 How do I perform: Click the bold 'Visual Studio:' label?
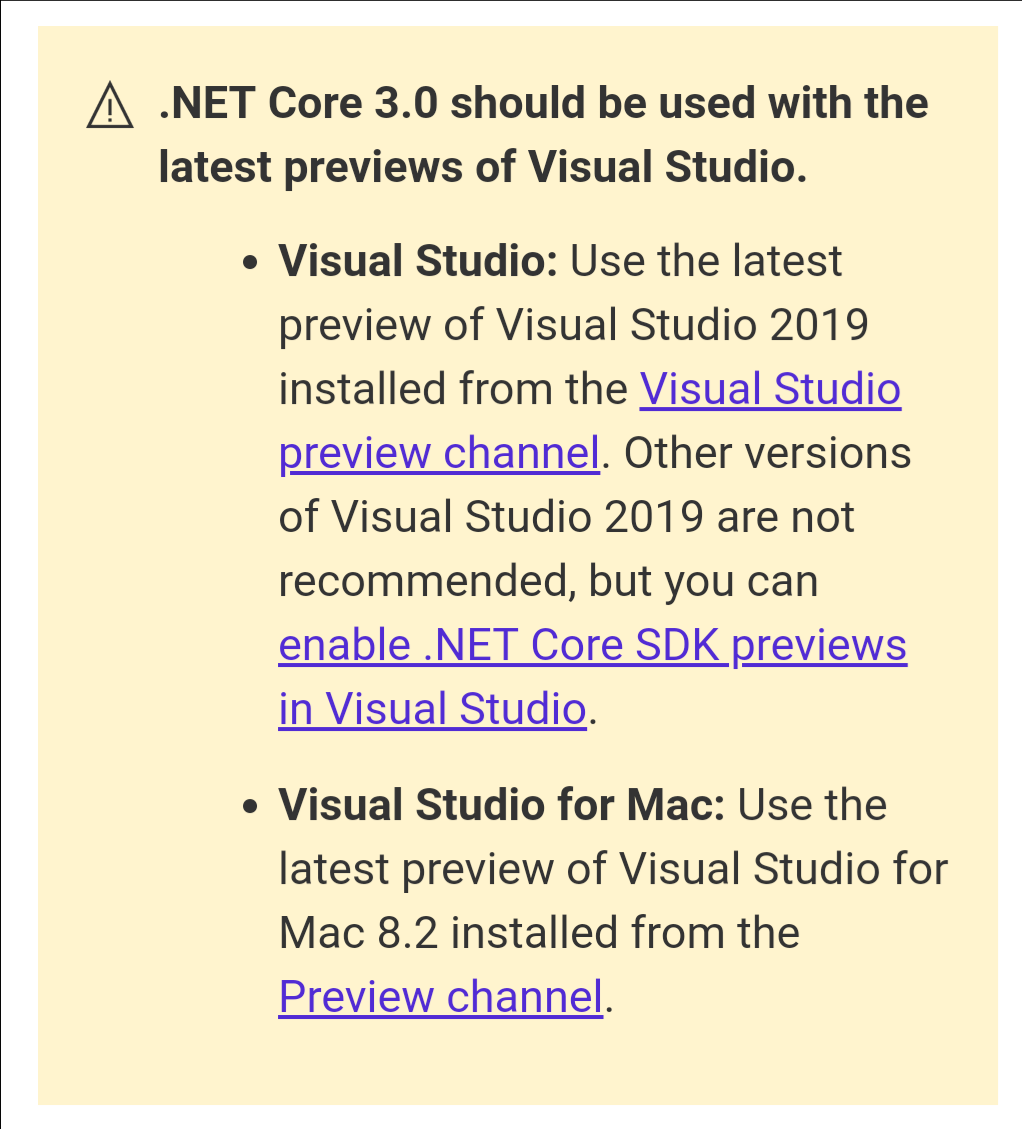point(417,261)
